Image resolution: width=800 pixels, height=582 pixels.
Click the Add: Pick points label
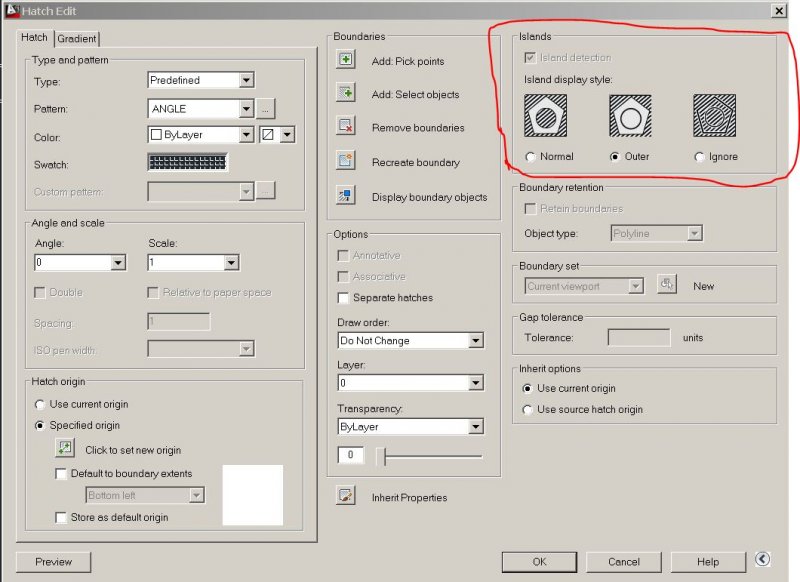(x=408, y=61)
